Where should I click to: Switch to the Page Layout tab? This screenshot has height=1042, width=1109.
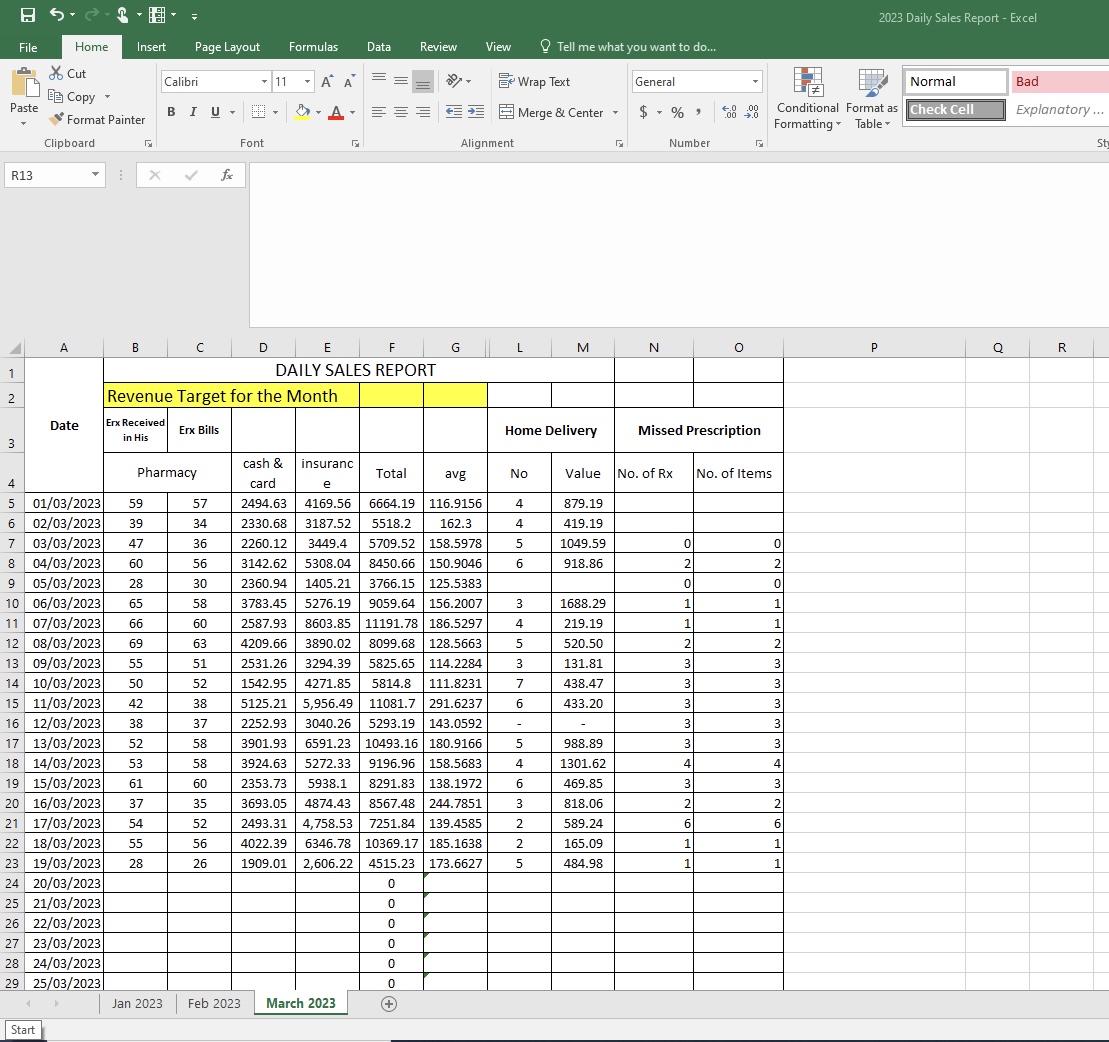click(227, 47)
